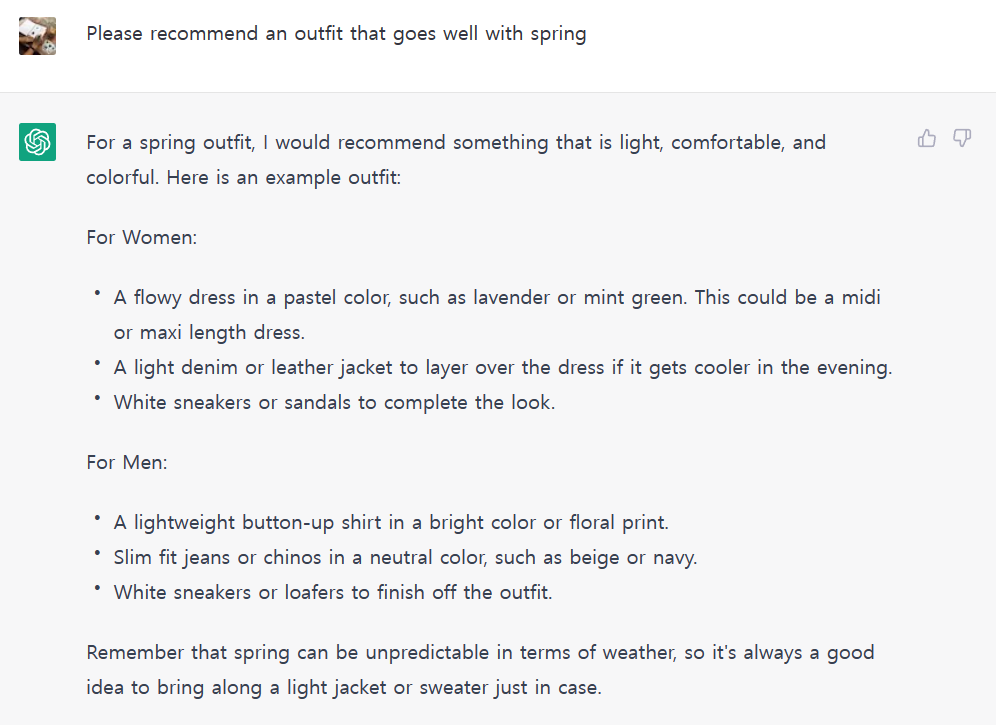
Task: Click the "For Men:" heading
Action: tap(128, 463)
